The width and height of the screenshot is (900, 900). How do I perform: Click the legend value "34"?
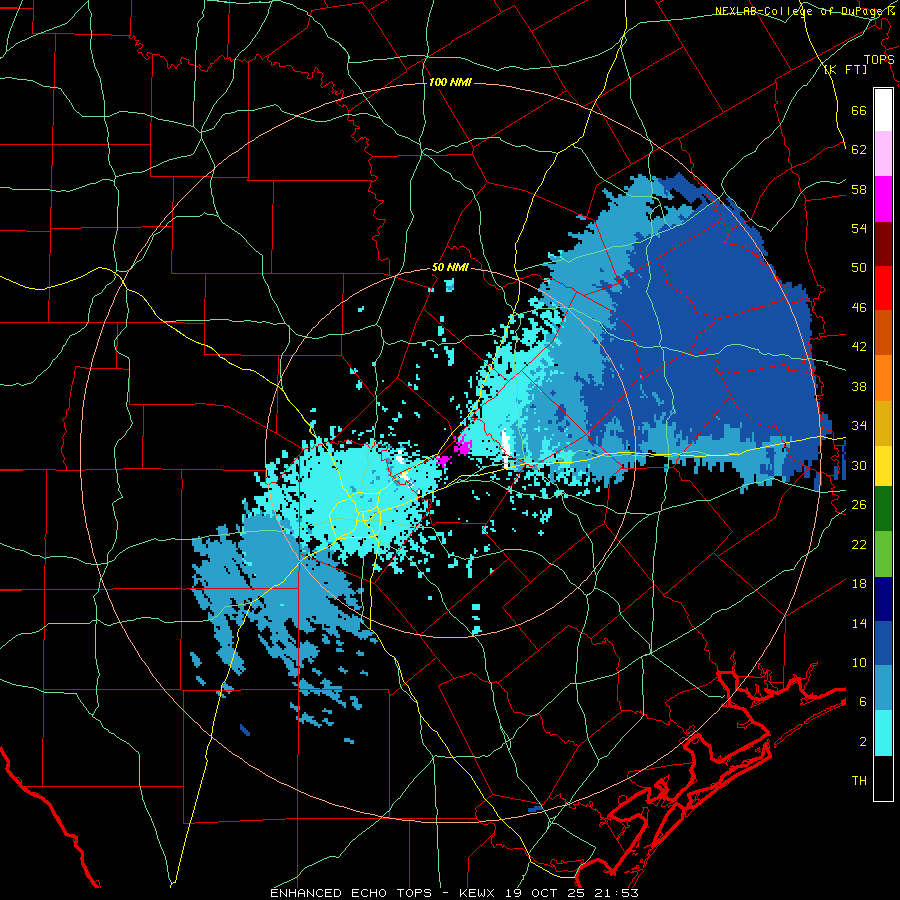click(x=859, y=425)
